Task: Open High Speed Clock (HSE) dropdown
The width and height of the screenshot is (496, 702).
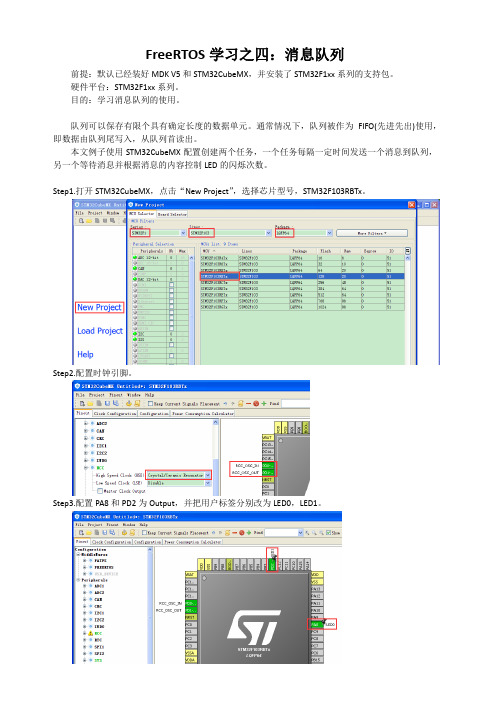Action: (x=207, y=475)
